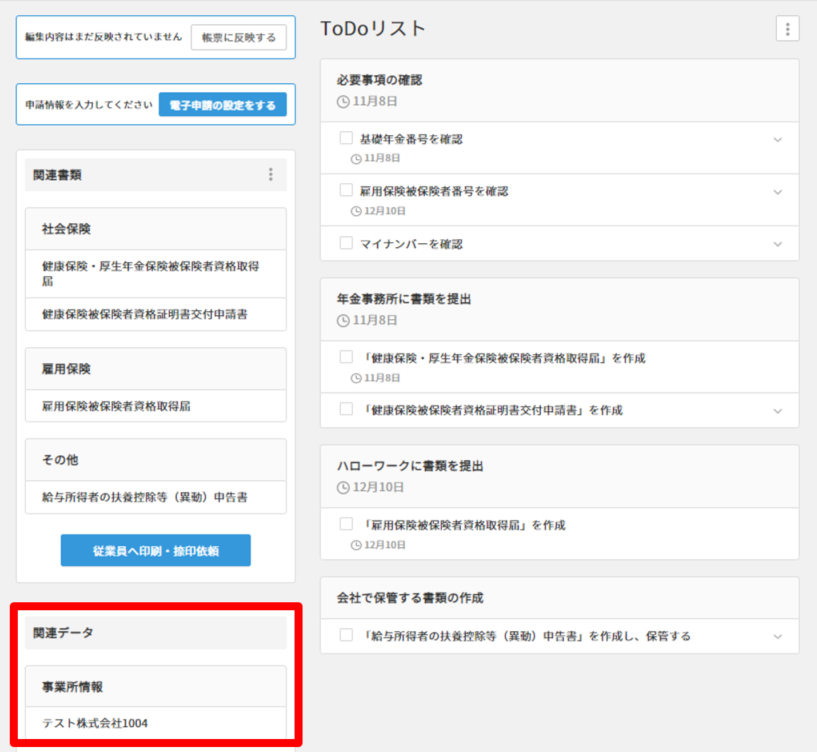Expand the 基礎年金番号を確認 item chevron
This screenshot has height=752, width=817.
(778, 140)
